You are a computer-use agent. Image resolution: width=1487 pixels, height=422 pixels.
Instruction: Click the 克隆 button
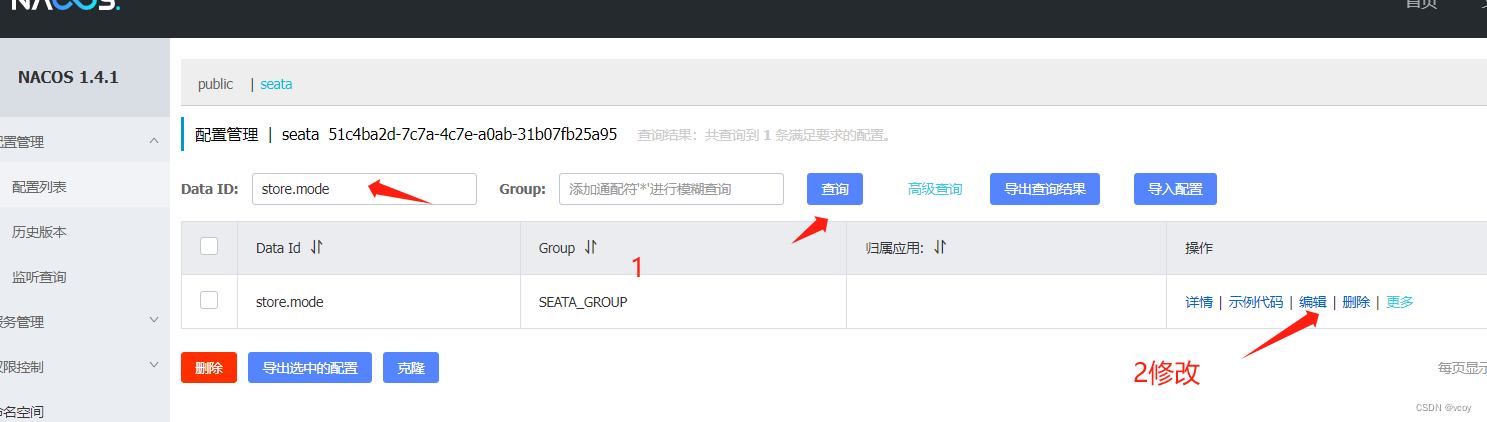coord(411,367)
